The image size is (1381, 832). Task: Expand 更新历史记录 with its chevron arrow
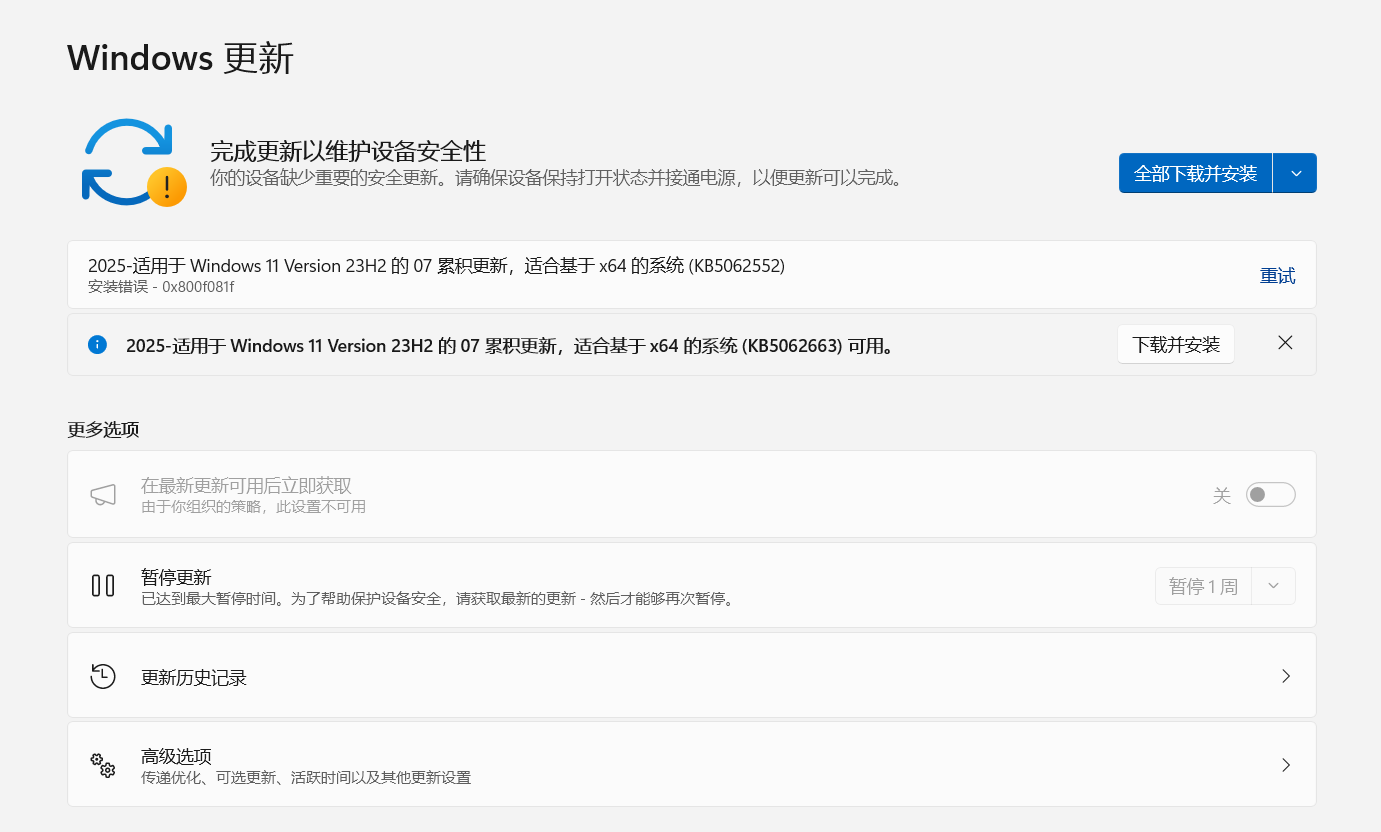coord(1286,676)
